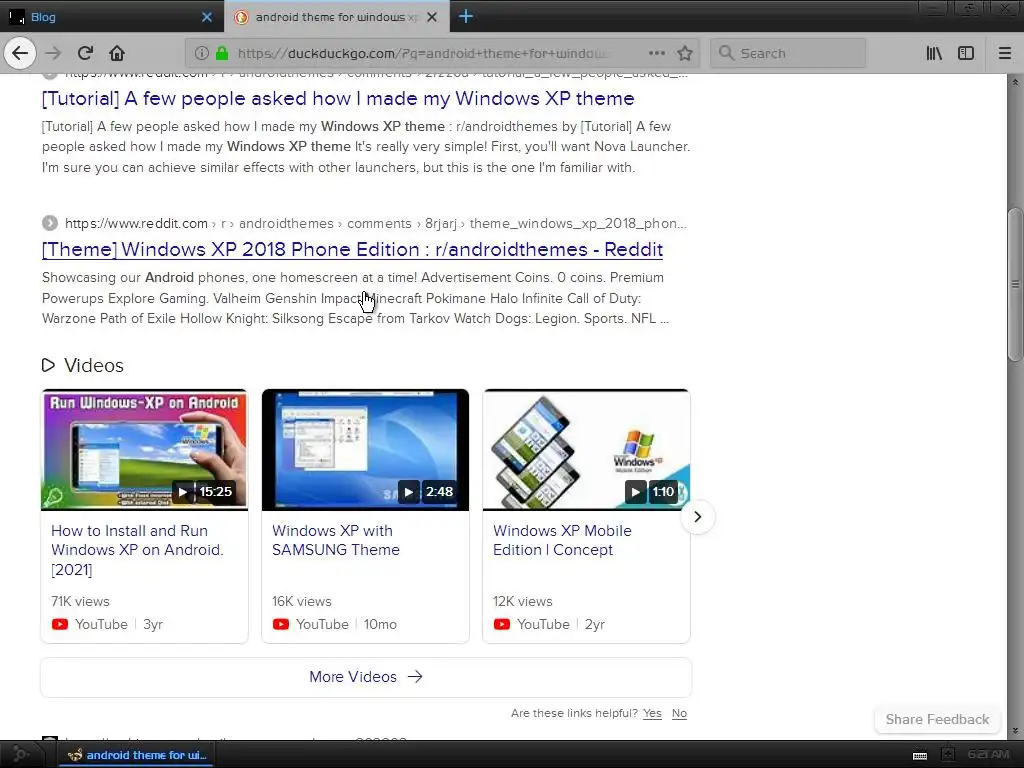The height and width of the screenshot is (768, 1024).
Task: Click the reddit favicon of second result
Action: click(50, 223)
